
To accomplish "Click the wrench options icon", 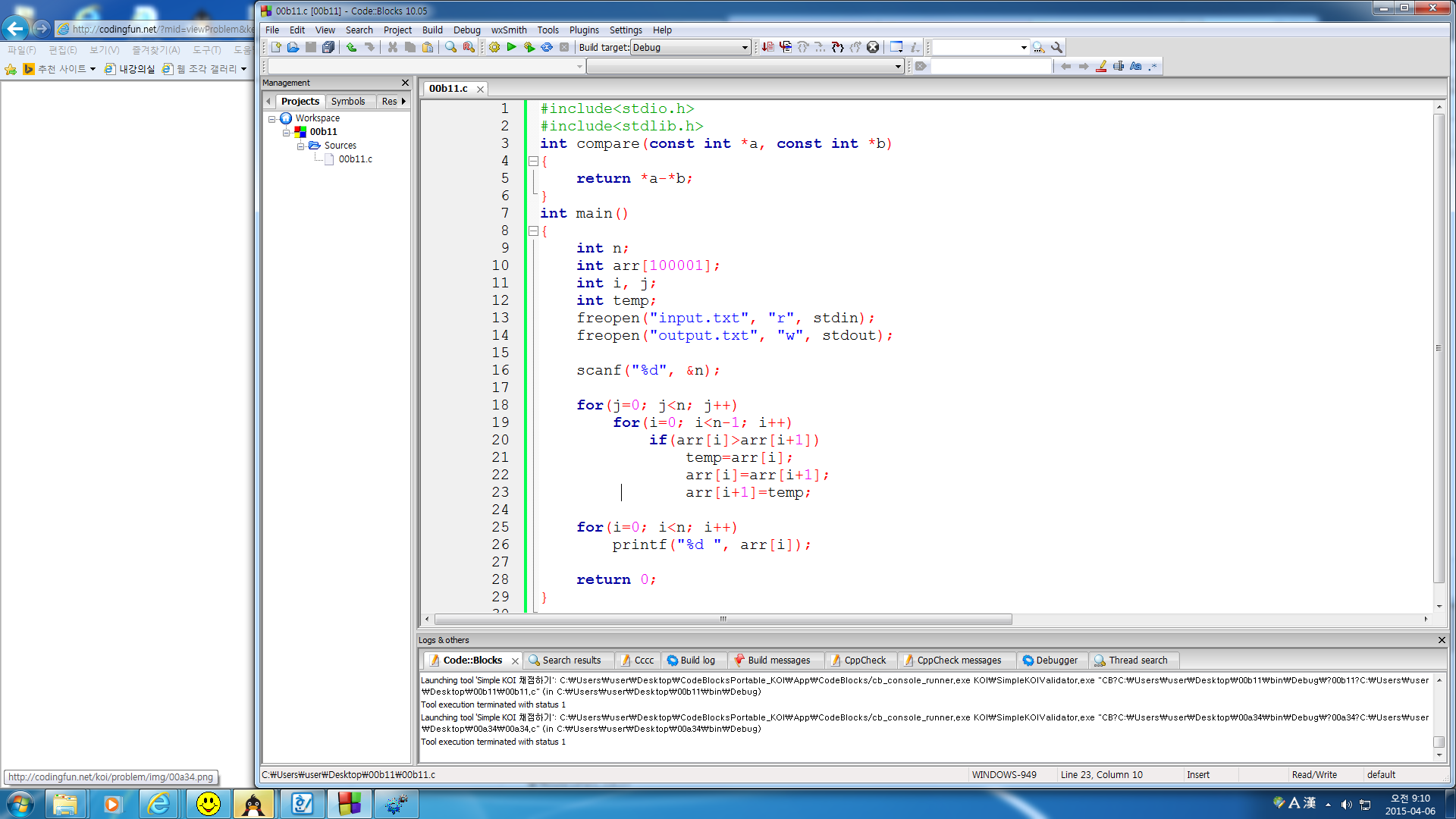I will [x=1056, y=47].
